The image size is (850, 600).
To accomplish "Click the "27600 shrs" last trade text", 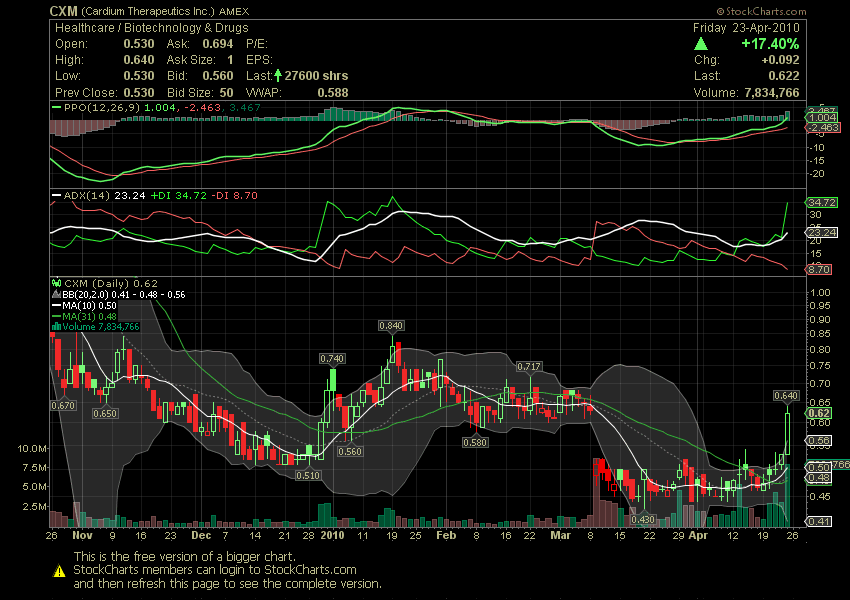I will 316,76.
